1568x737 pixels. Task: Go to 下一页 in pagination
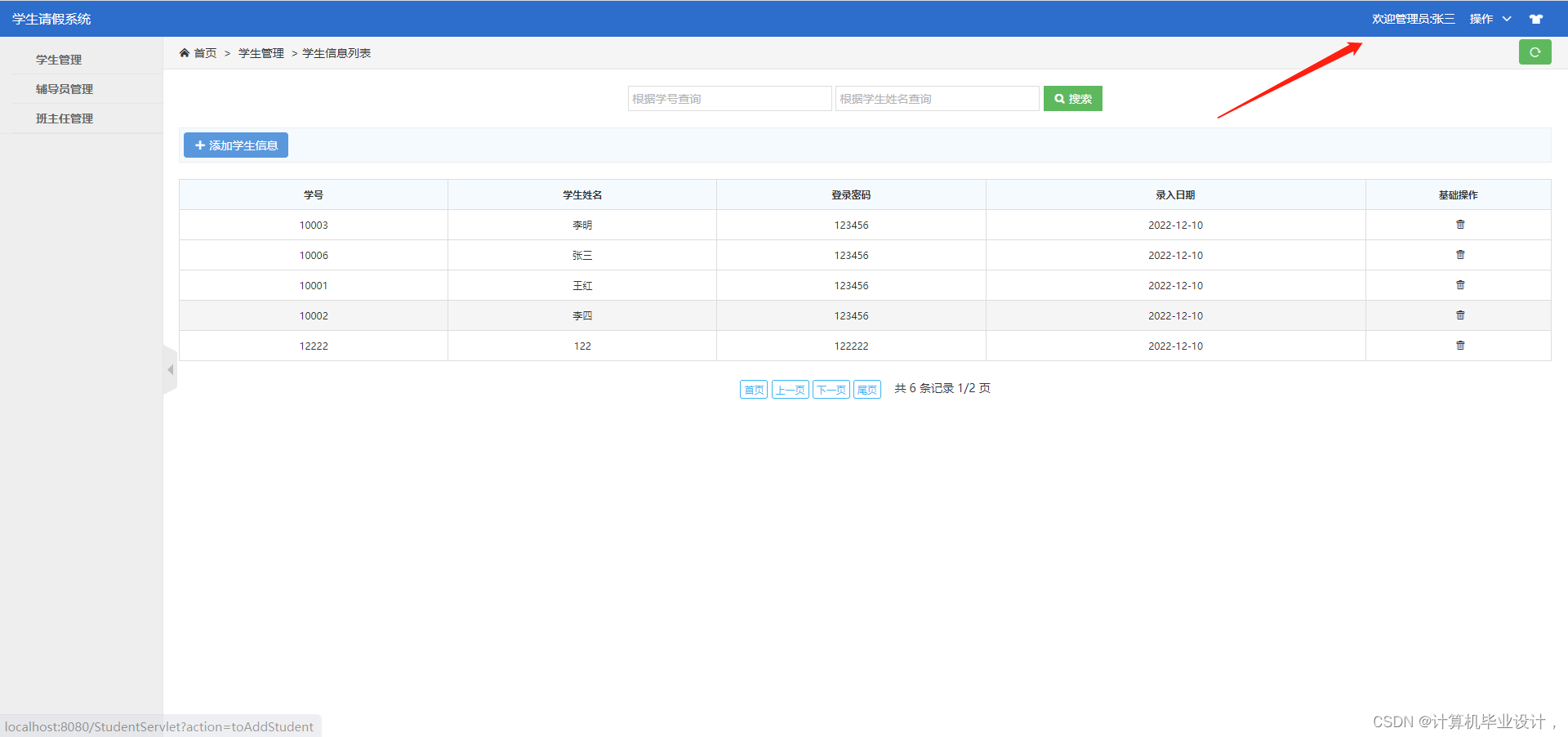tap(831, 390)
